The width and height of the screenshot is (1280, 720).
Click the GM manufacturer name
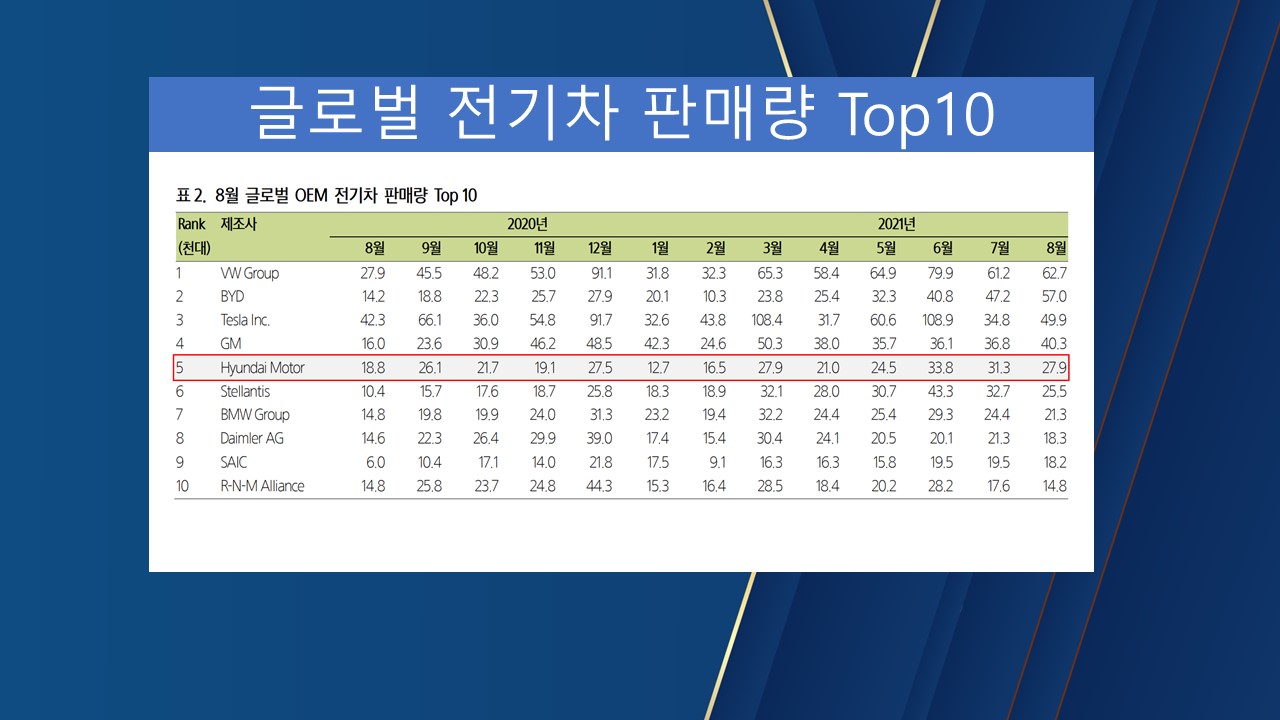click(x=231, y=344)
